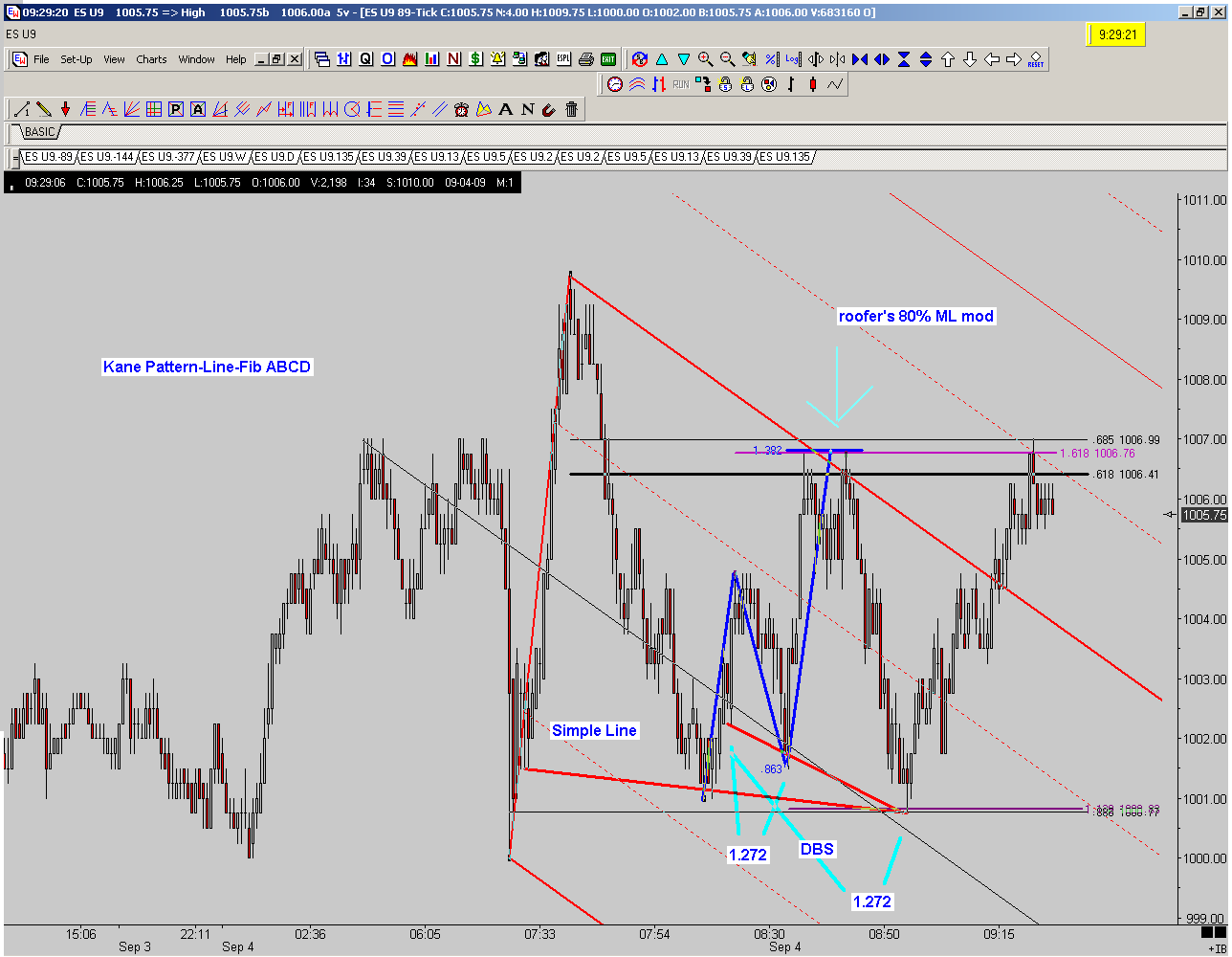Click the printer icon
Screen dimensions: 1232x957
(x=586, y=59)
